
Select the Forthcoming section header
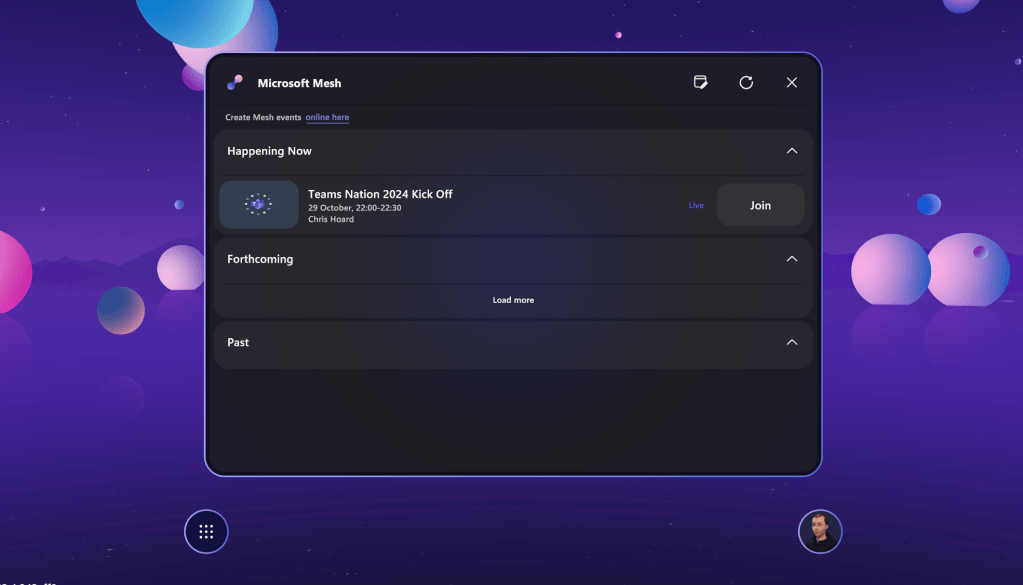(x=260, y=259)
